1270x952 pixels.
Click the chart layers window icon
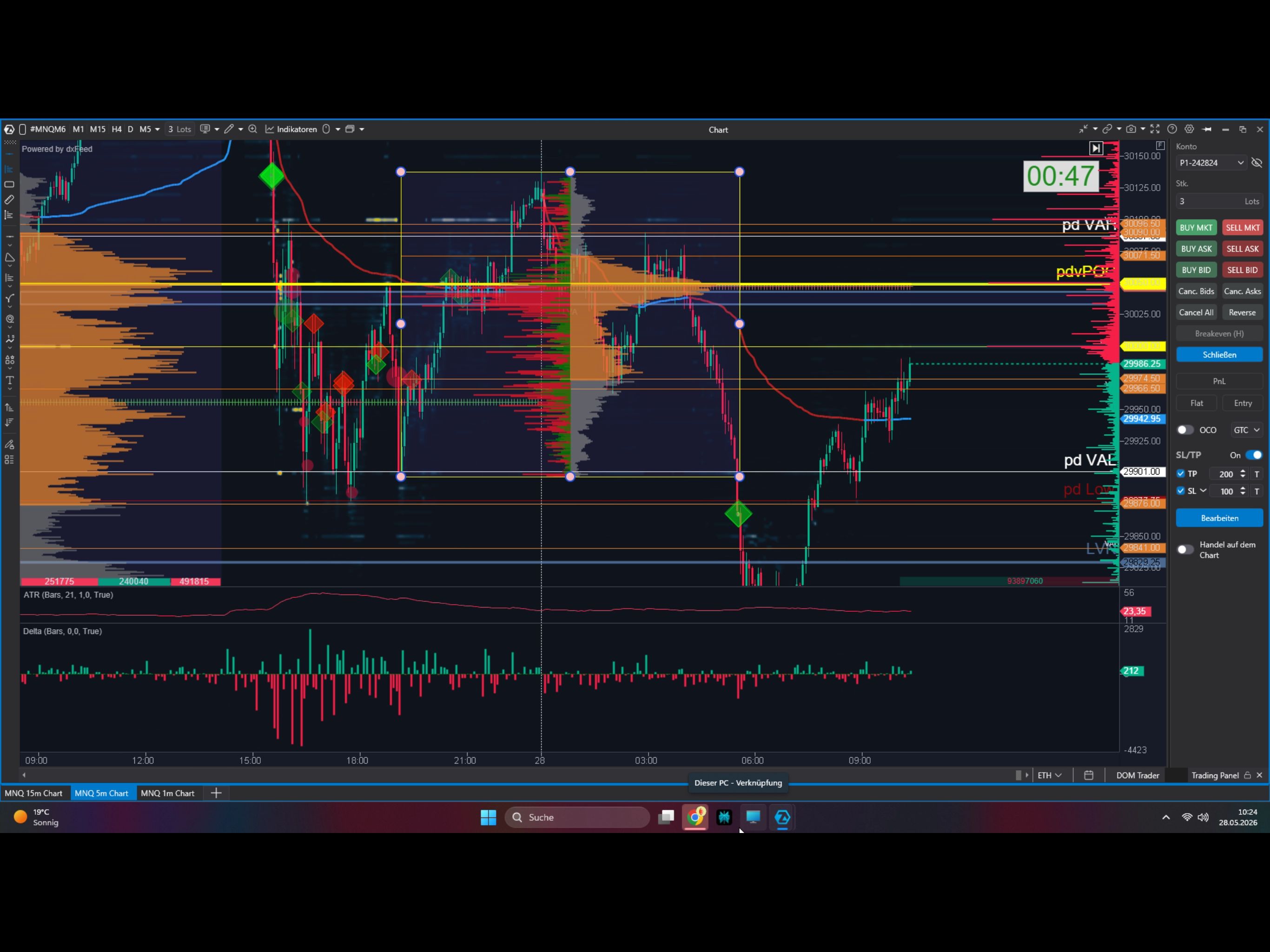coord(350,129)
